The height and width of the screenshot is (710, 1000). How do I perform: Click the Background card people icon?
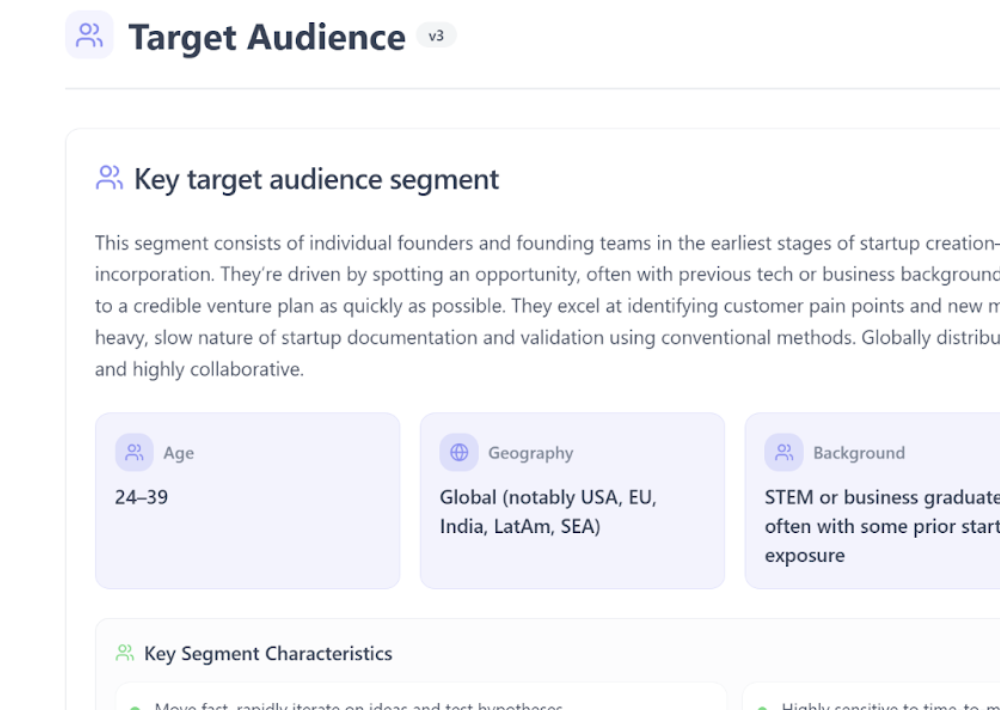coord(784,452)
